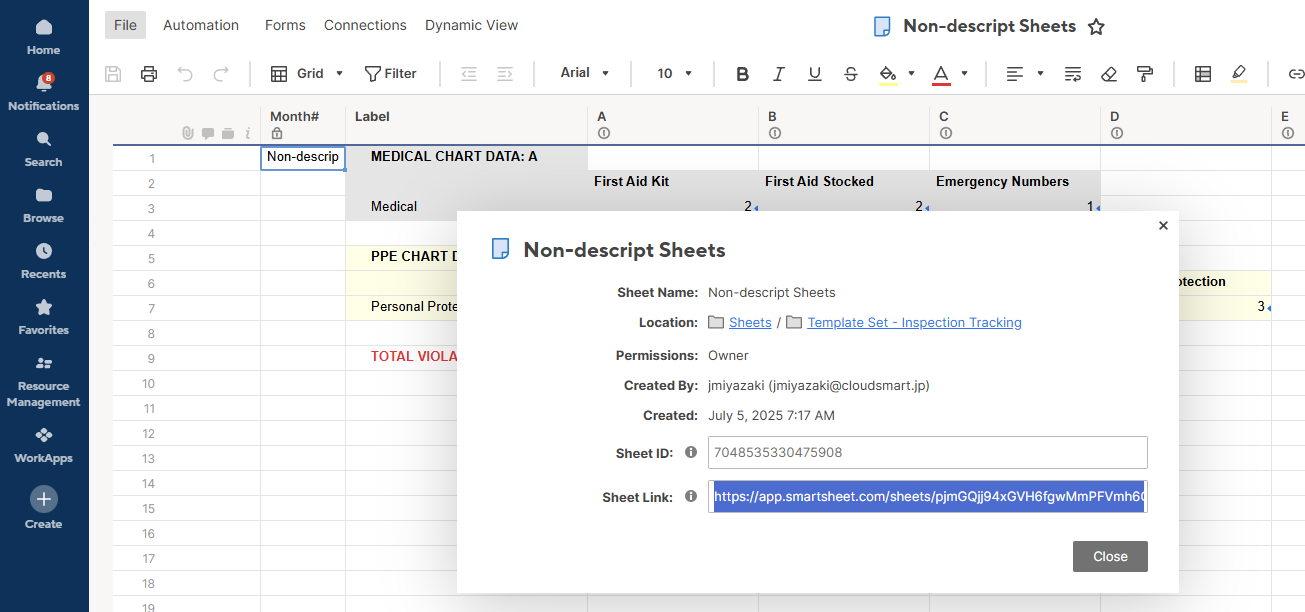Click the Undo arrow icon
Viewport: 1305px width, 612px height.
click(x=185, y=73)
